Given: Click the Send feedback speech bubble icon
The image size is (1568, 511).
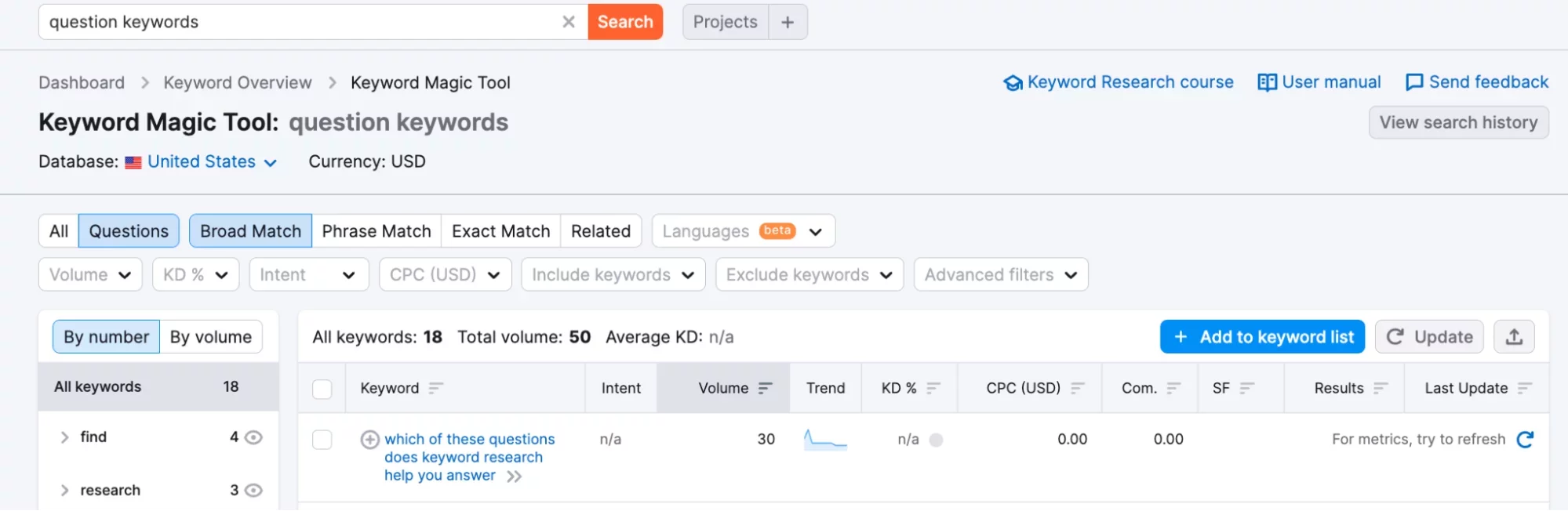Looking at the screenshot, I should click(x=1414, y=82).
